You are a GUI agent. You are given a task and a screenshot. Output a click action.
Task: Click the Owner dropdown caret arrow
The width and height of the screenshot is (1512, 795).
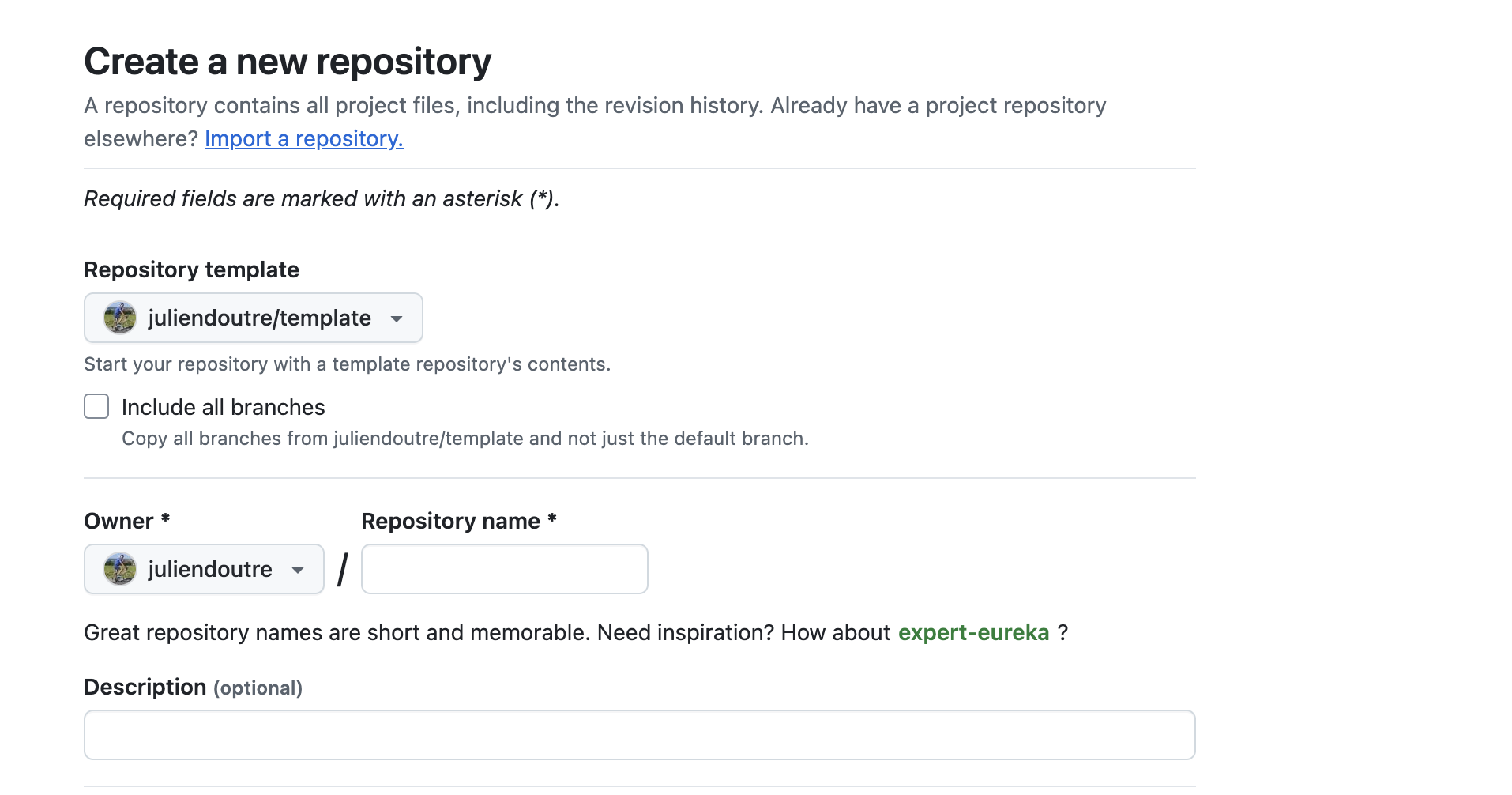tap(298, 571)
